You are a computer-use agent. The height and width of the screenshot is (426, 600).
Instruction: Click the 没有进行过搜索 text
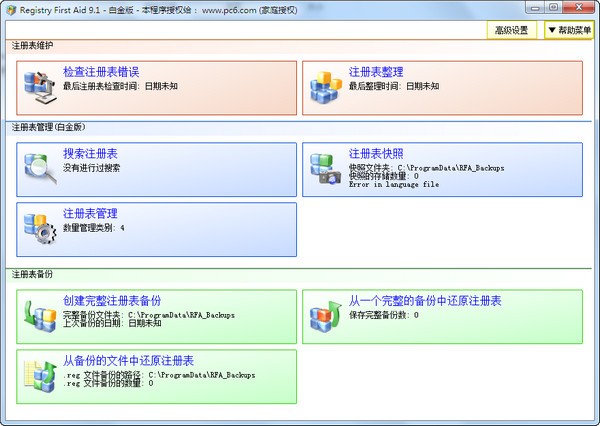coord(91,168)
